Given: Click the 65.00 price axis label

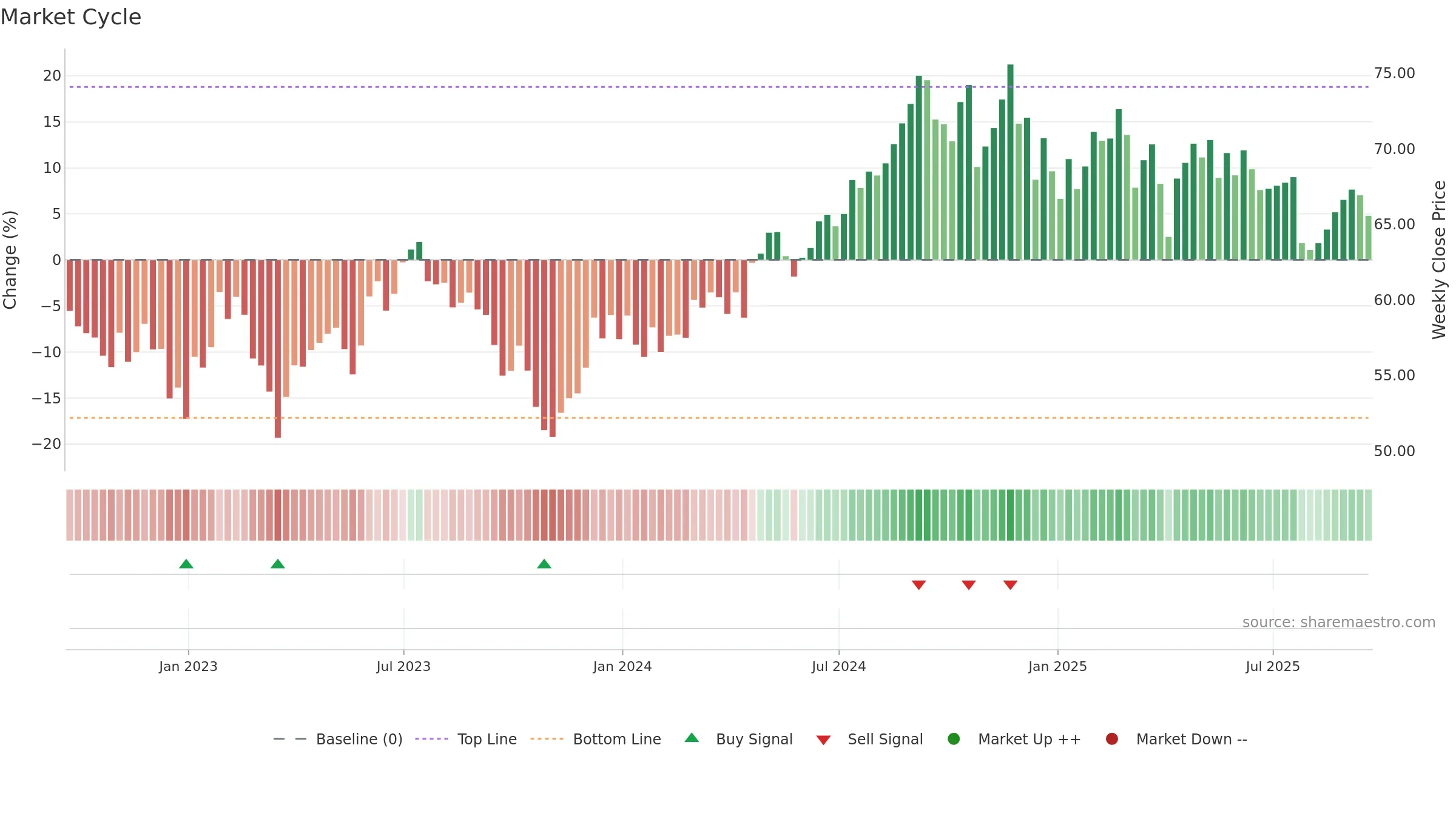Looking at the screenshot, I should 1394,224.
